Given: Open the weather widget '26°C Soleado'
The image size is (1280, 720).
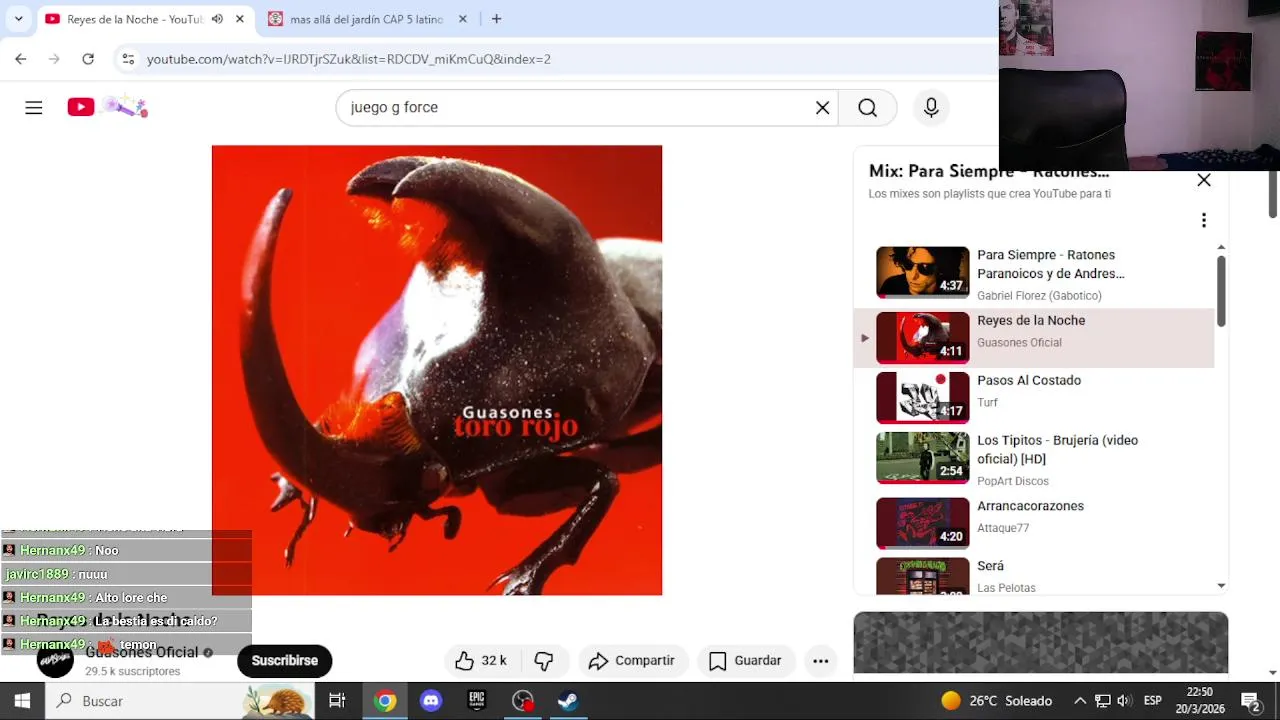Looking at the screenshot, I should coord(997,701).
